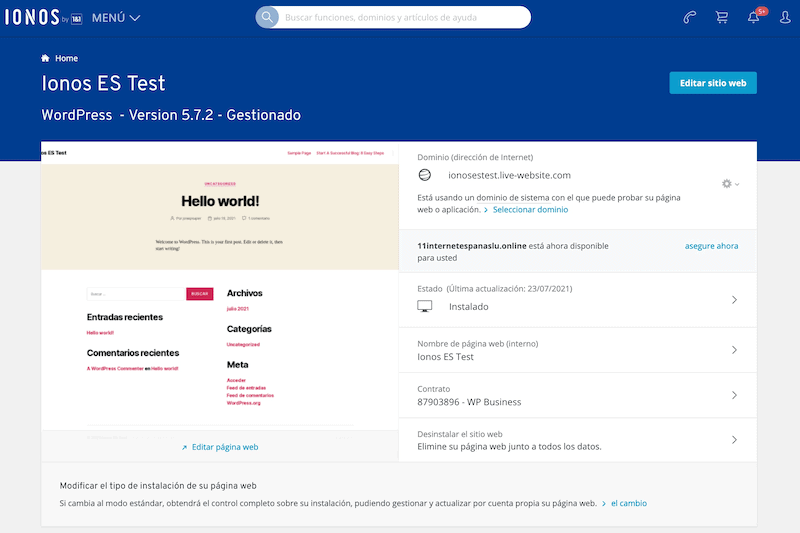Image resolution: width=800 pixels, height=533 pixels.
Task: Click ionosestest.live-website.com domain text
Action: tap(509, 175)
